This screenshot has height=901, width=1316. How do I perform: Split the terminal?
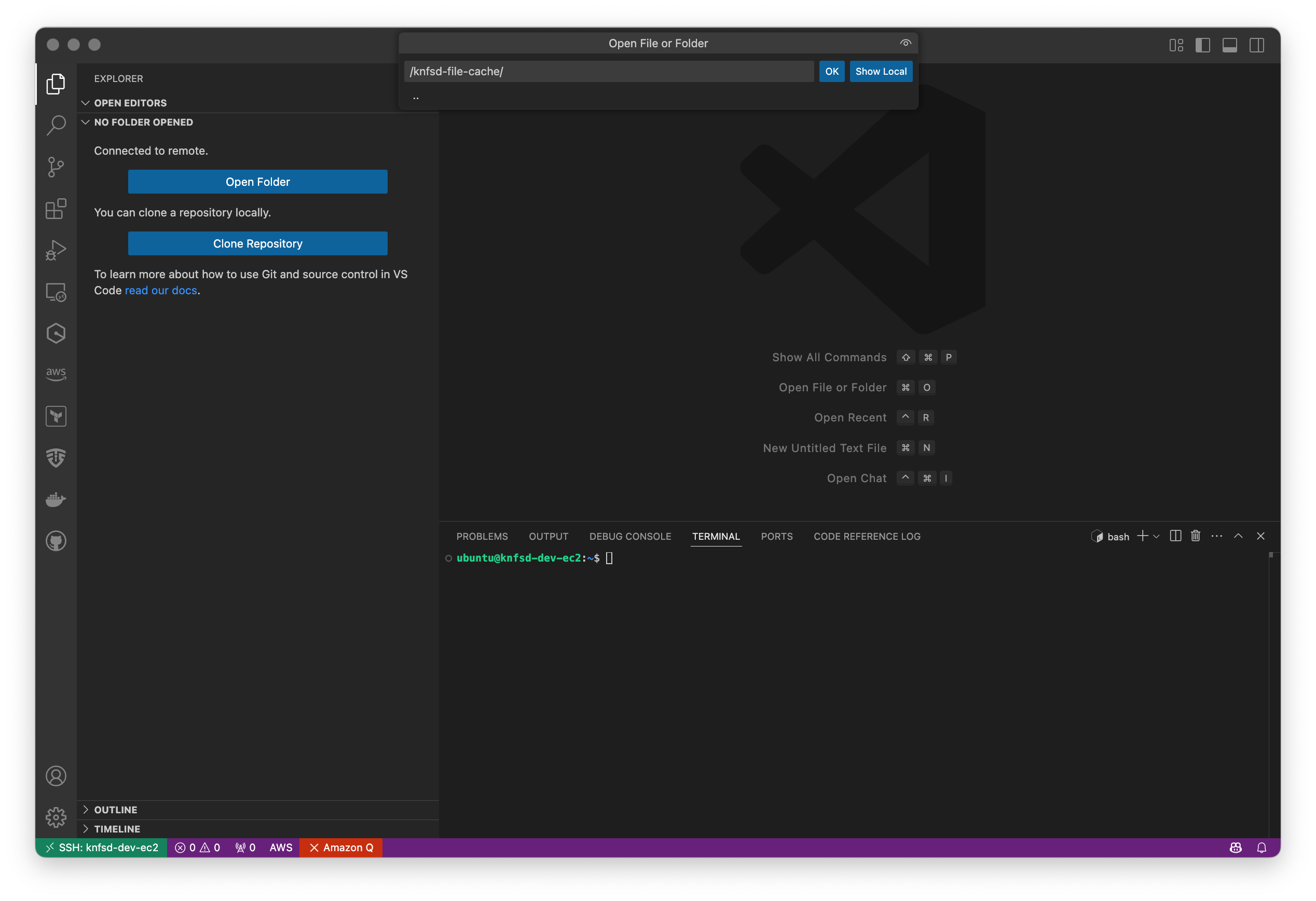[1175, 536]
